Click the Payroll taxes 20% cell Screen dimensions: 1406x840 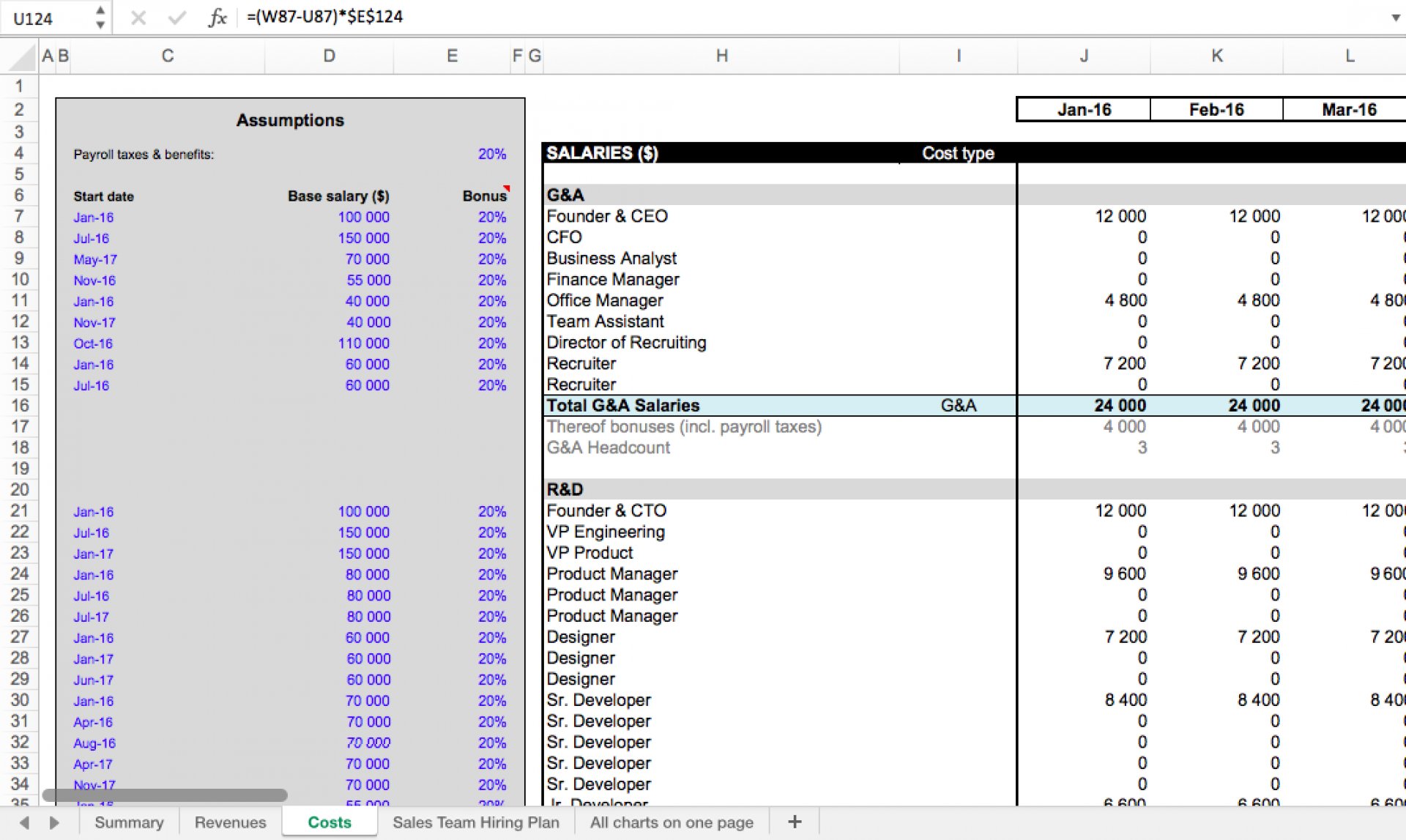pyautogui.click(x=491, y=155)
